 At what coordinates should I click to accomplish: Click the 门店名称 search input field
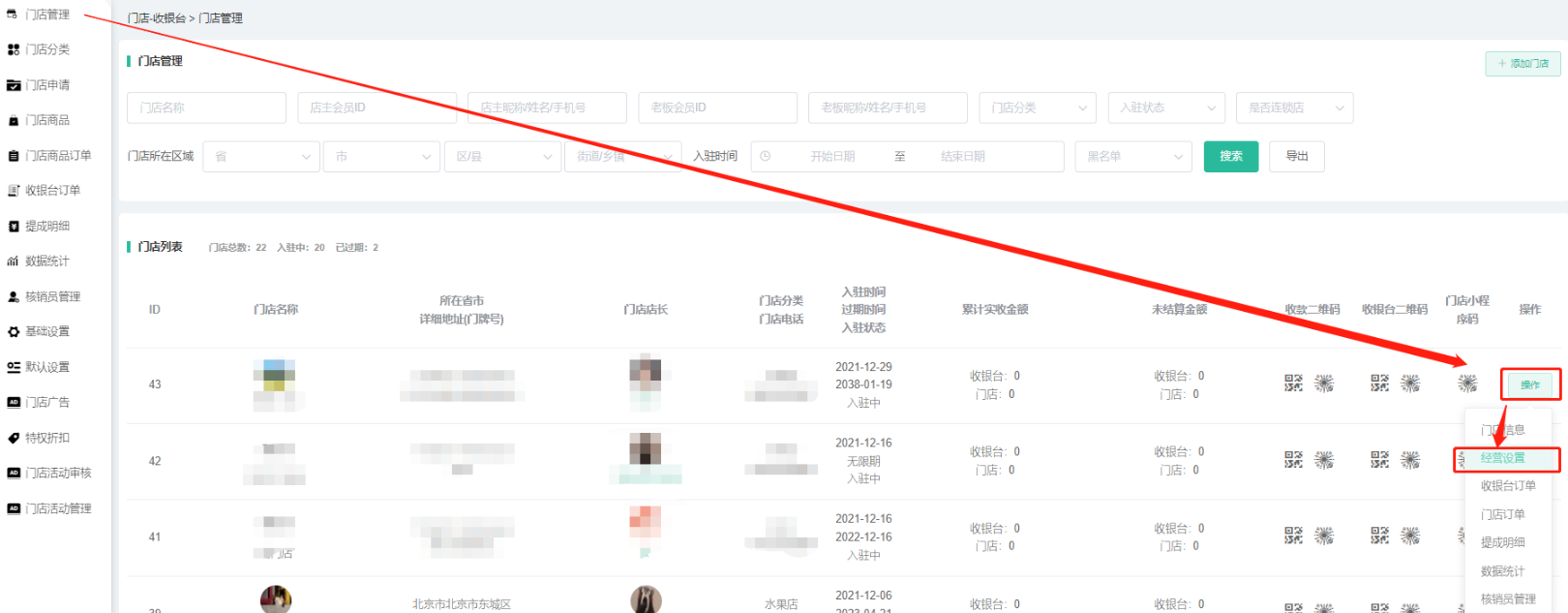(x=206, y=107)
